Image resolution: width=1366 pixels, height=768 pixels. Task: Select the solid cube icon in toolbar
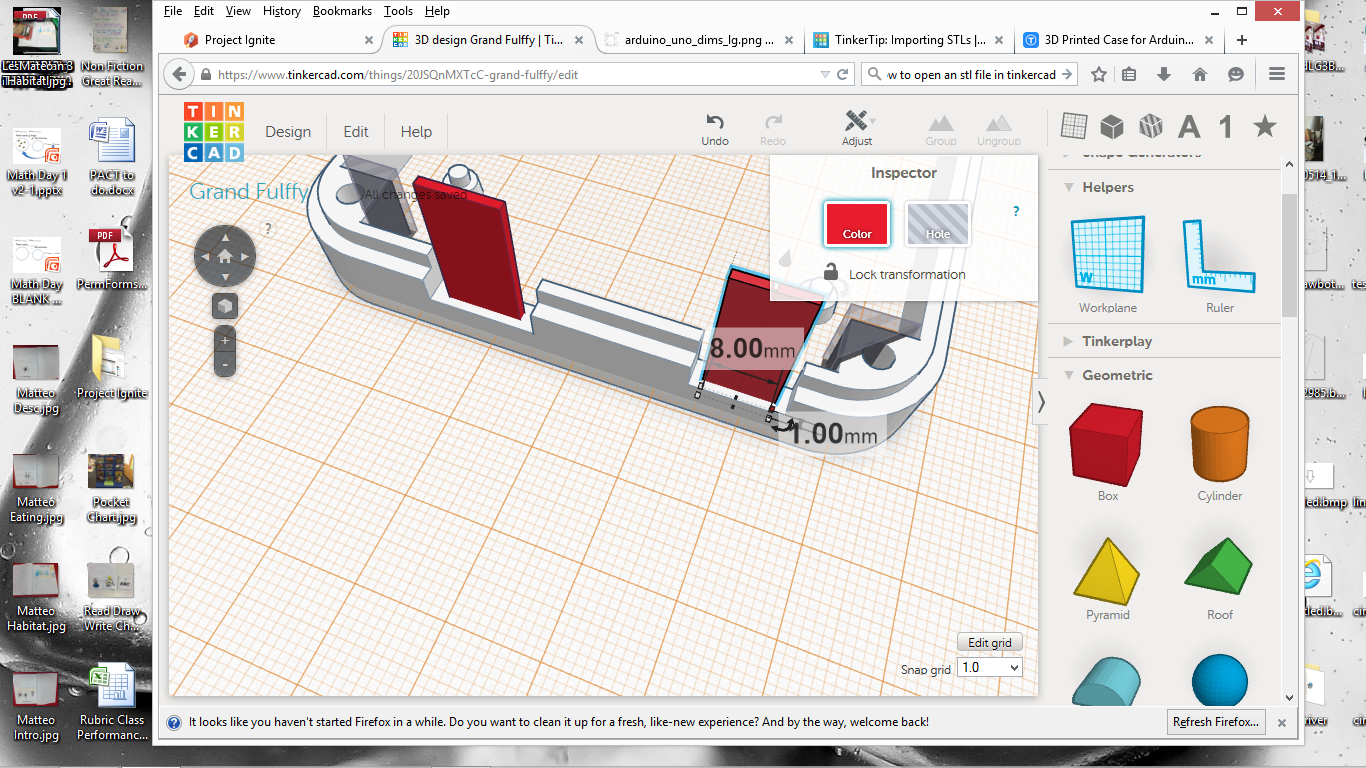(x=1111, y=126)
